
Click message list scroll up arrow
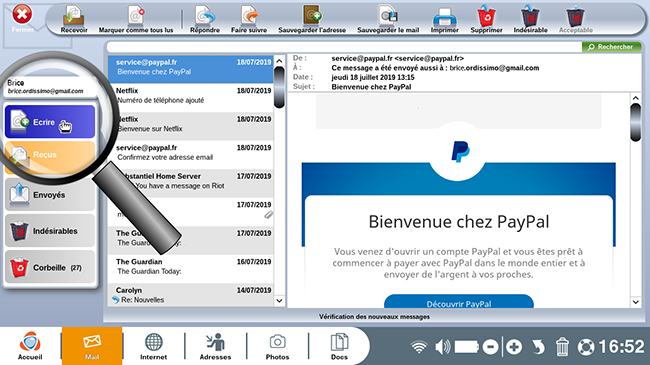click(279, 61)
